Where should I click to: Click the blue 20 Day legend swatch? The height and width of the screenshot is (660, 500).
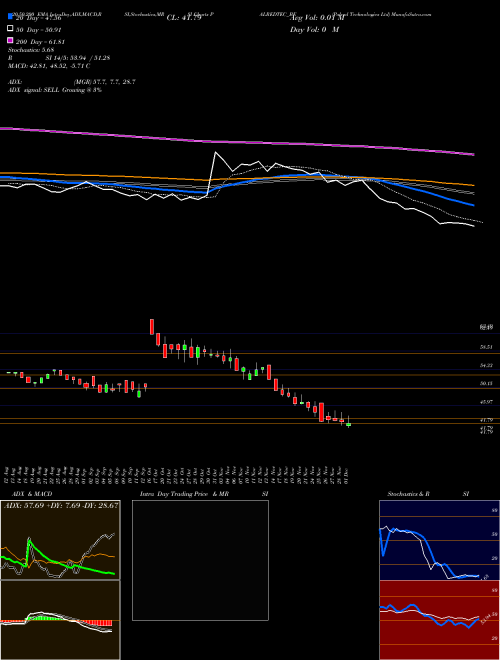[x=10, y=17]
